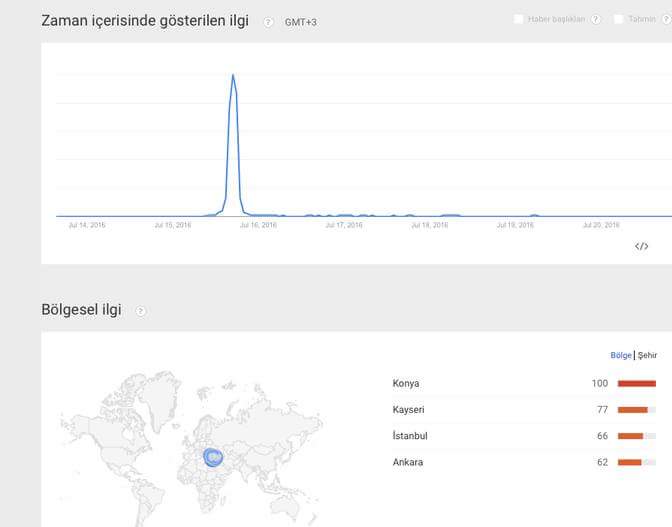
Task: Enable the 'Haber başlıkları' checkbox
Action: point(518,19)
